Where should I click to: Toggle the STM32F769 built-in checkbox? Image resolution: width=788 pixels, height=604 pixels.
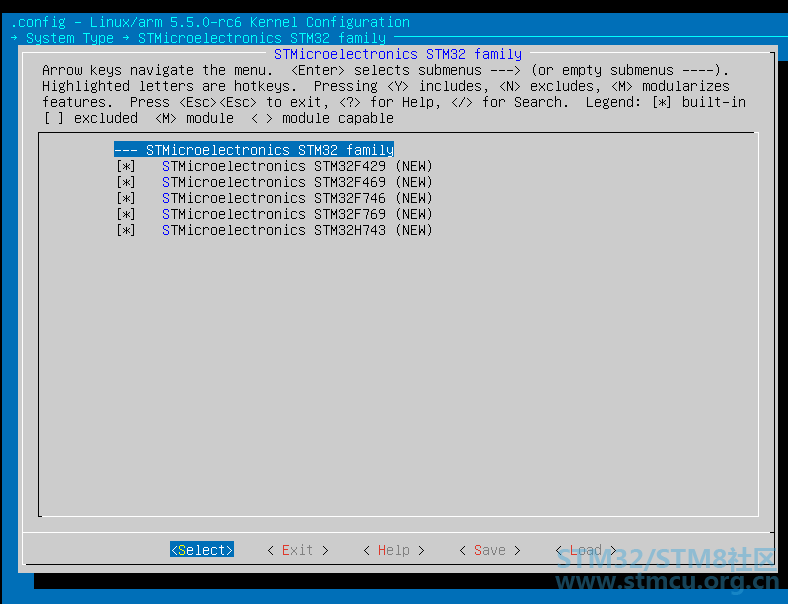[126, 215]
